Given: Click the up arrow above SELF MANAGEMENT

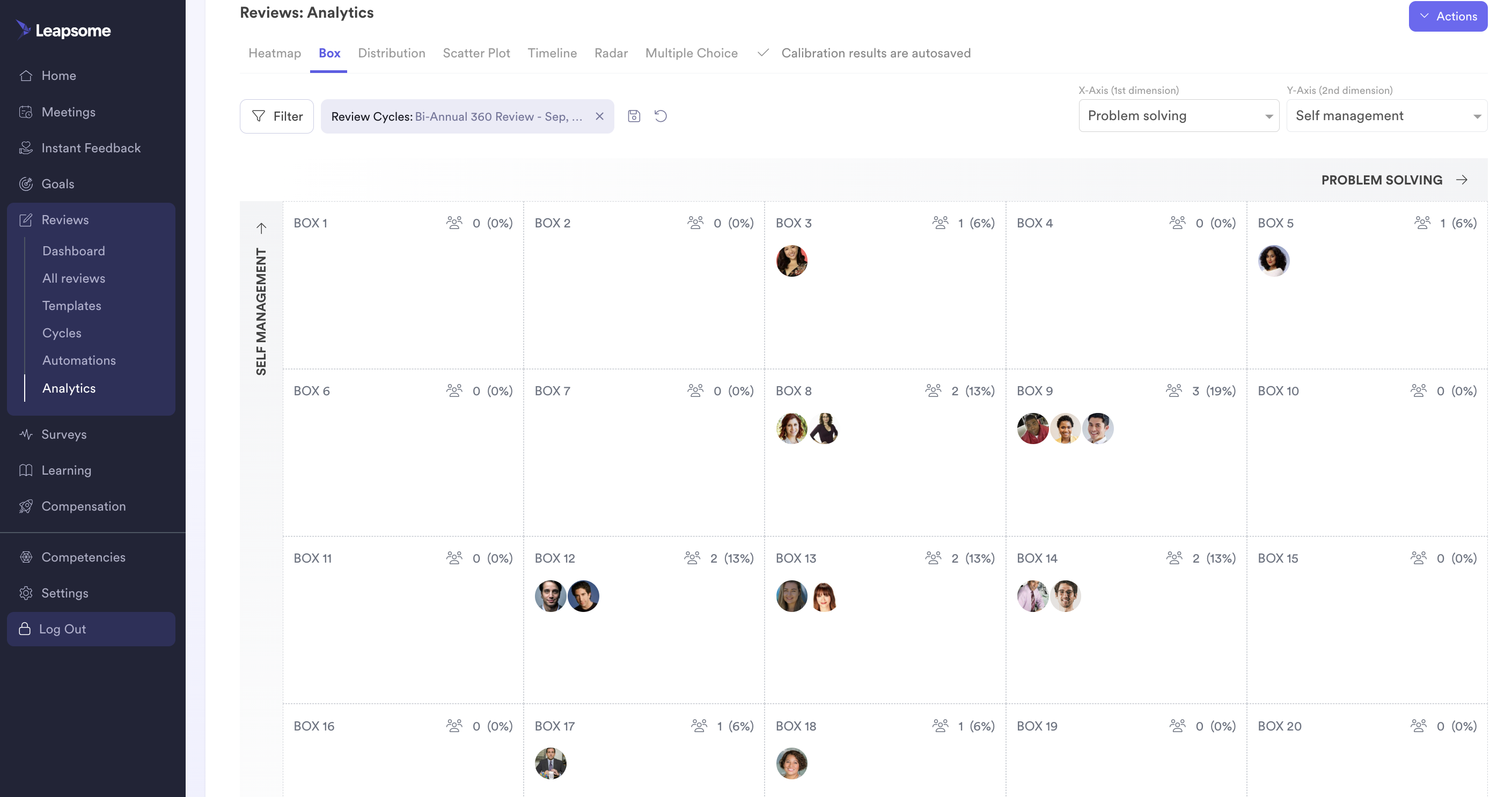Looking at the screenshot, I should click(x=261, y=228).
